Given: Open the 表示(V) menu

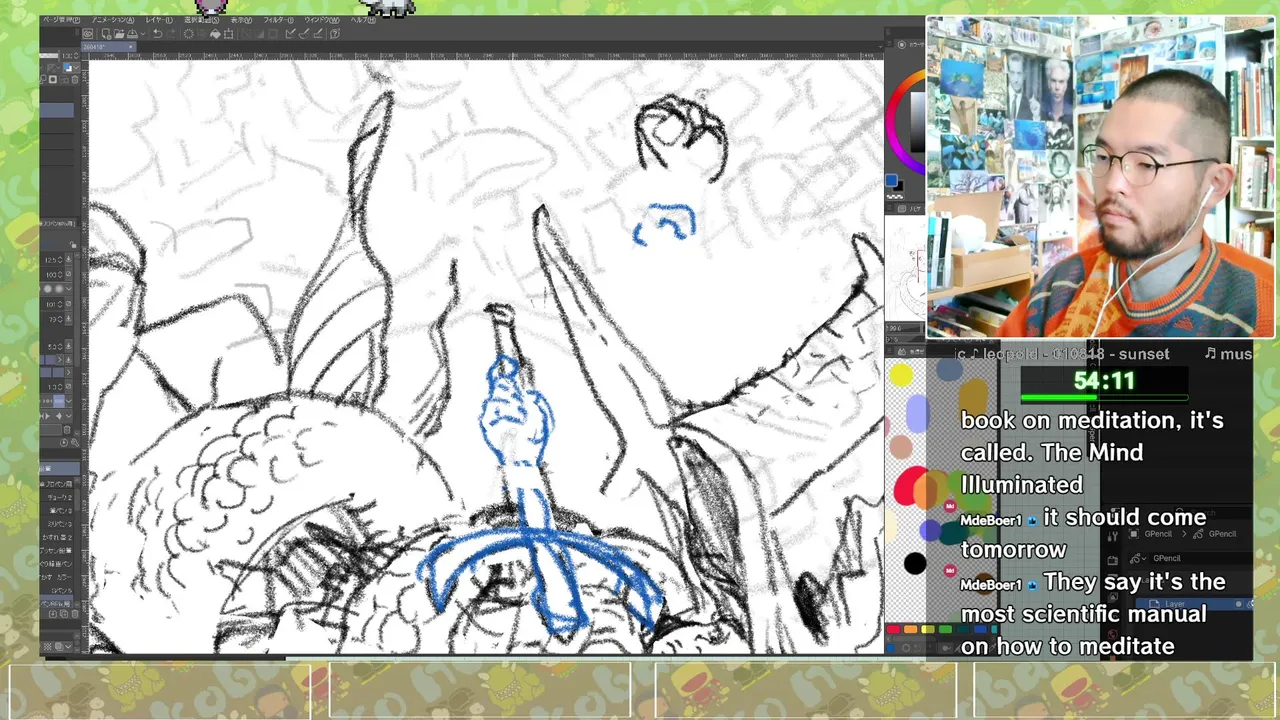Looking at the screenshot, I should pos(241,20).
